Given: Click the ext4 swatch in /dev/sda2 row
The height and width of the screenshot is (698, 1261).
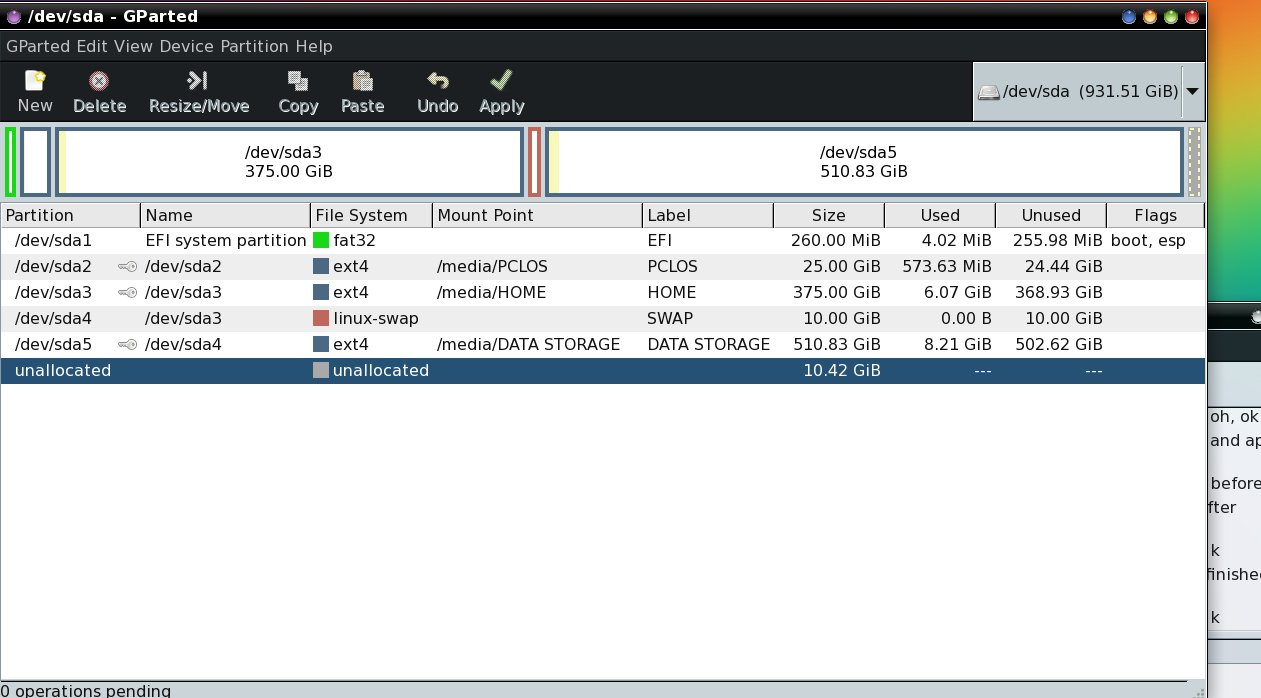Looking at the screenshot, I should pyautogui.click(x=321, y=266).
